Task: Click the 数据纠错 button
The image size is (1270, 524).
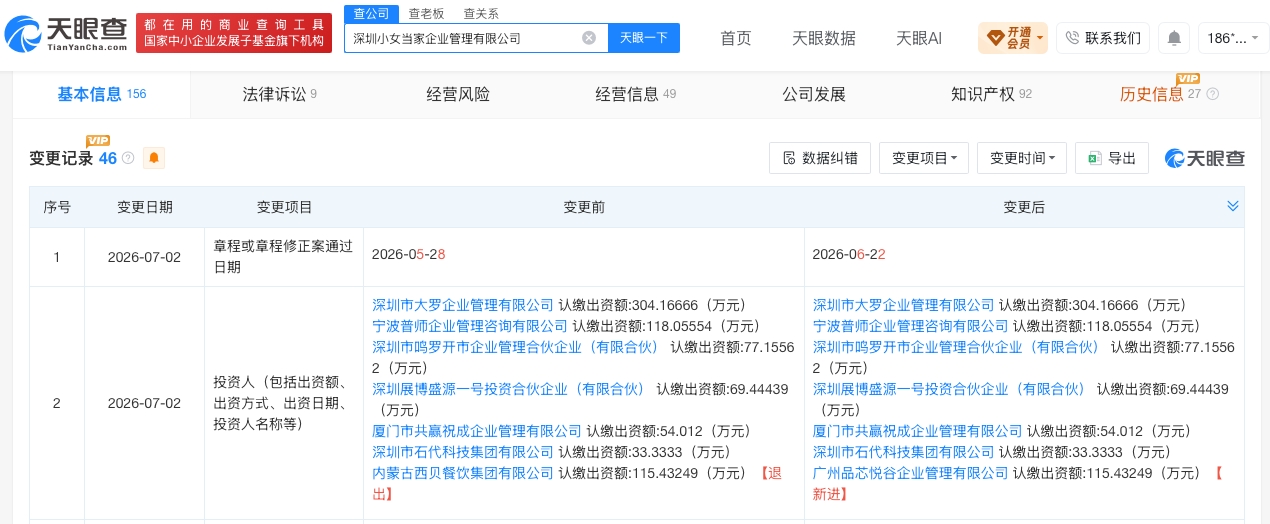Action: [x=820, y=158]
